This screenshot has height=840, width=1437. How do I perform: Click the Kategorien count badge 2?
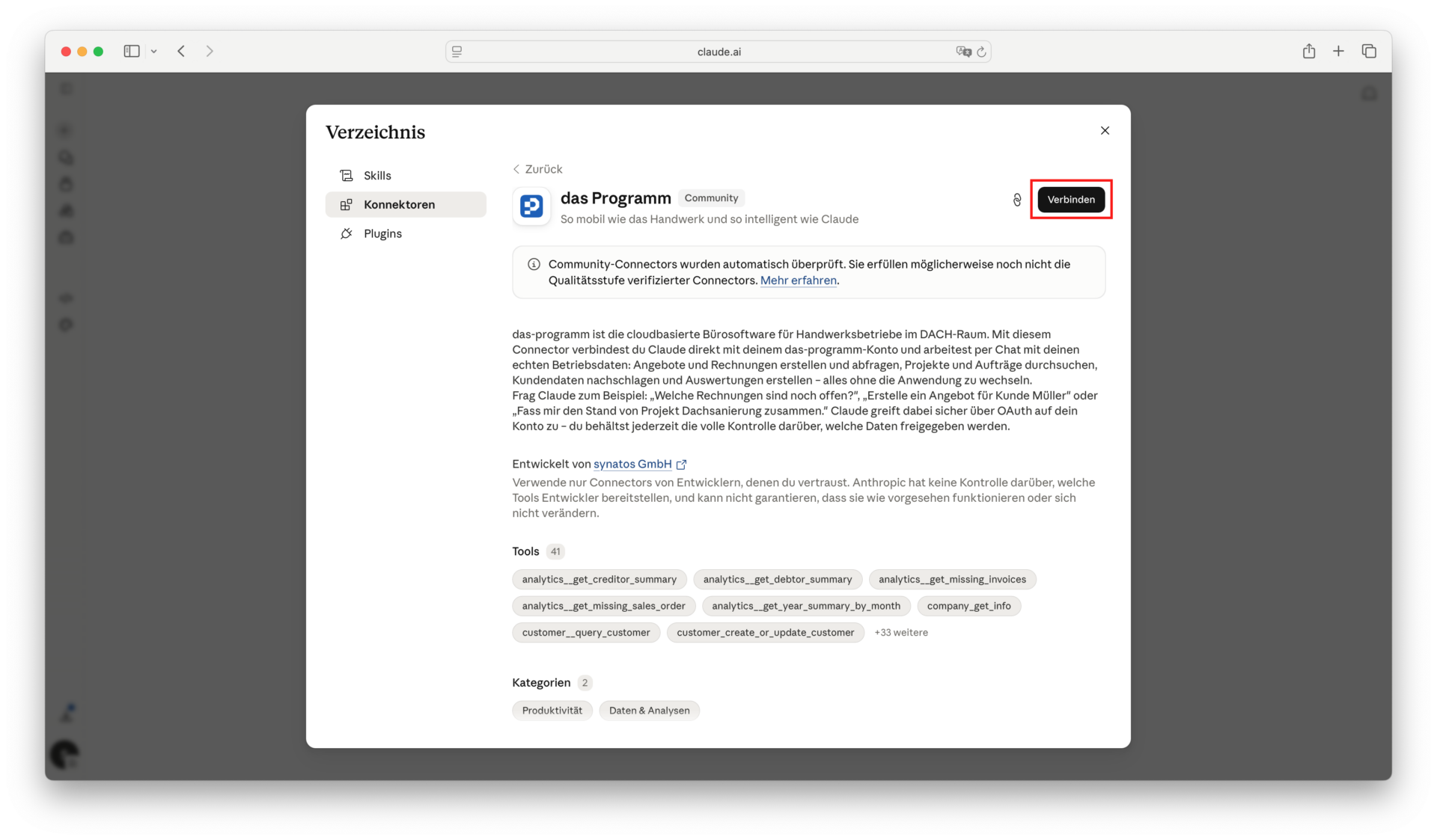tap(585, 682)
